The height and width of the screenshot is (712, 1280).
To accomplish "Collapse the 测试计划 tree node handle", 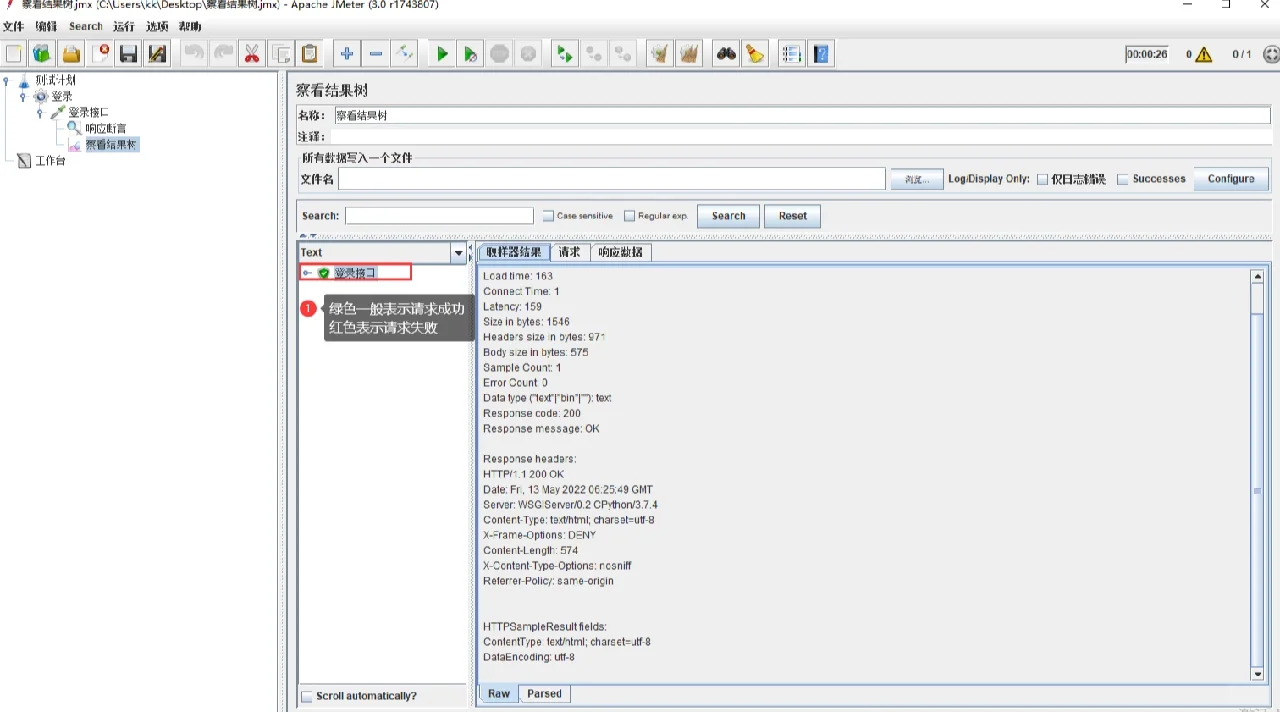I will [6, 81].
